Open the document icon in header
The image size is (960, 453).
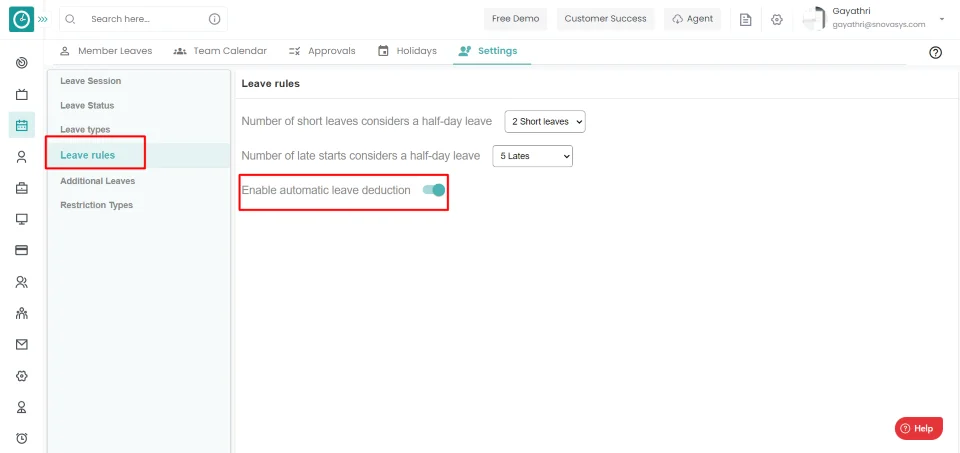tap(745, 20)
